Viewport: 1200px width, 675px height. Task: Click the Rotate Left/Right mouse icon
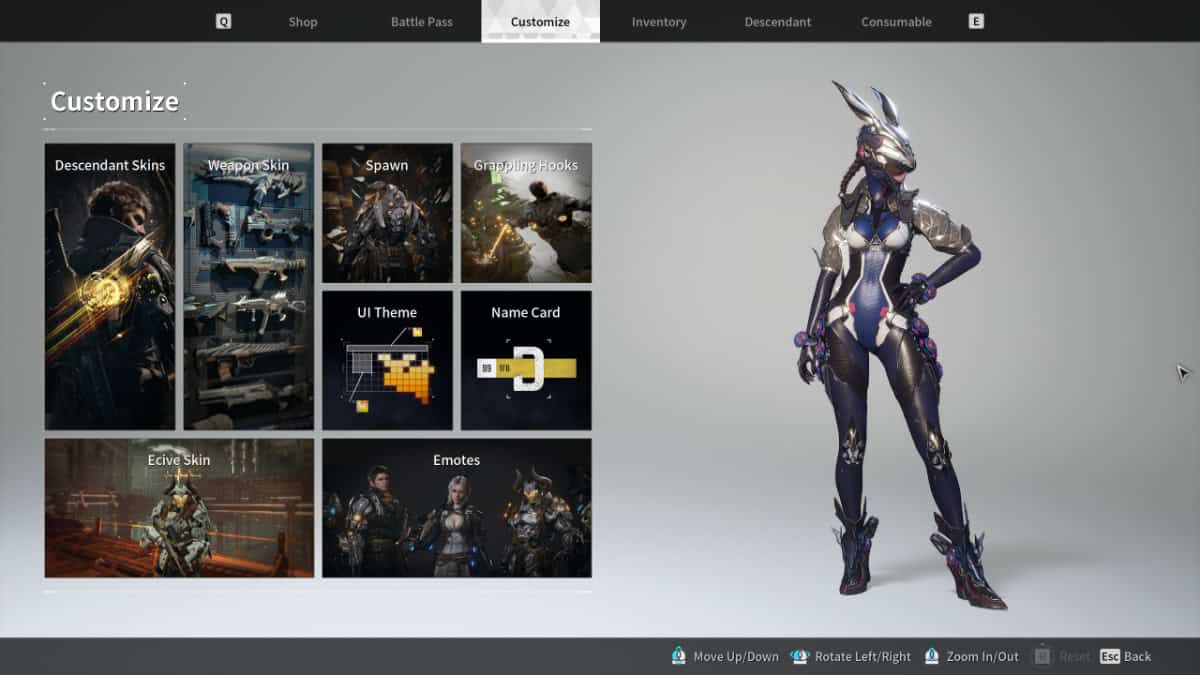799,656
